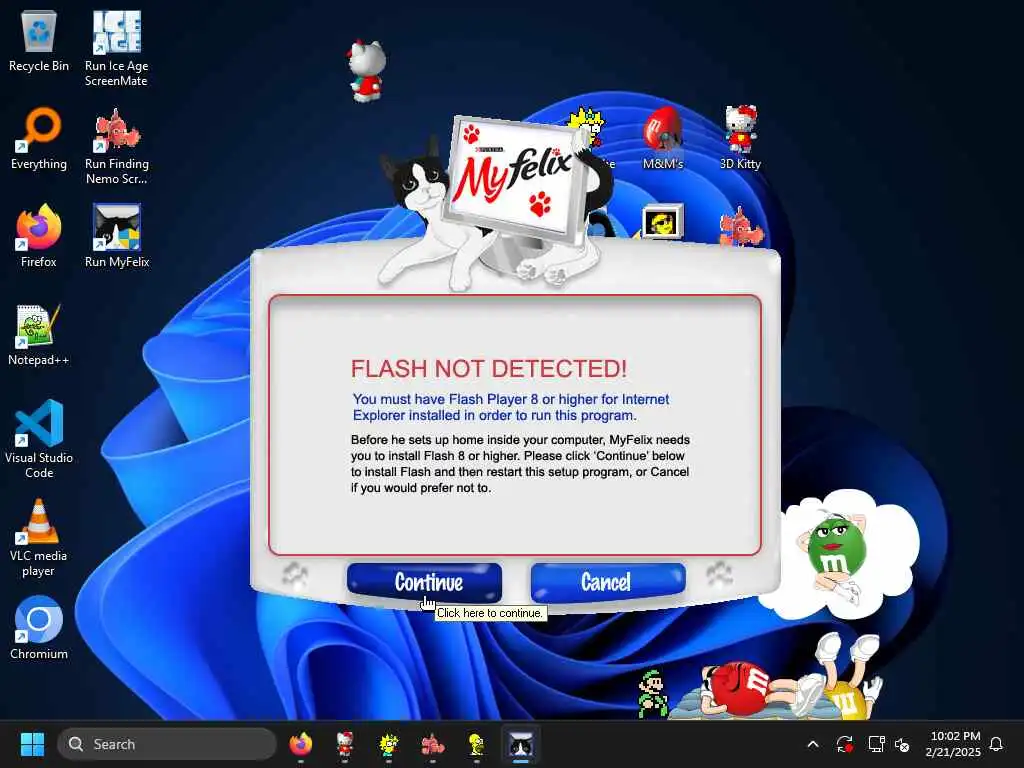Switch to the yellow character taskbar app
Image resolution: width=1024 pixels, height=768 pixels.
point(476,744)
